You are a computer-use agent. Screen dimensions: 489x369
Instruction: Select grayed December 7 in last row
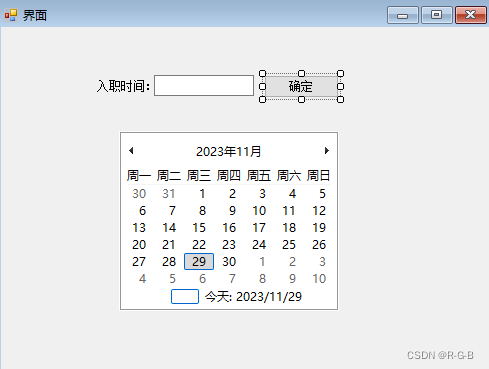(x=232, y=279)
